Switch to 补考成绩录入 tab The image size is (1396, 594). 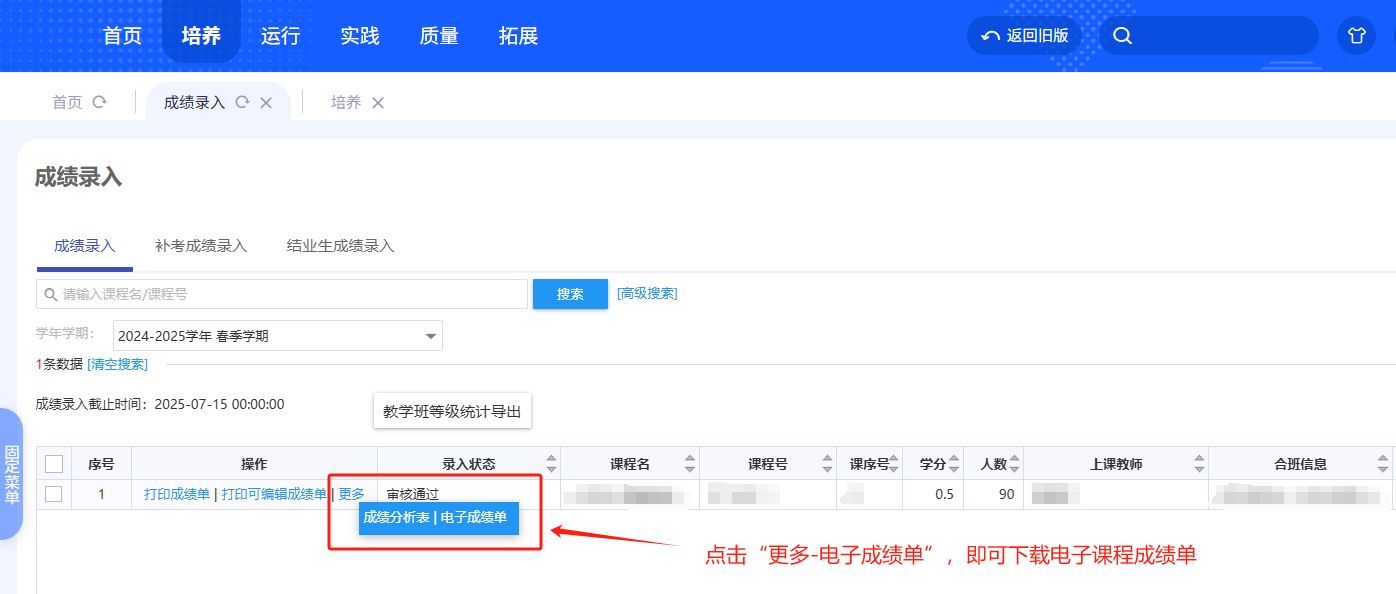(x=201, y=246)
